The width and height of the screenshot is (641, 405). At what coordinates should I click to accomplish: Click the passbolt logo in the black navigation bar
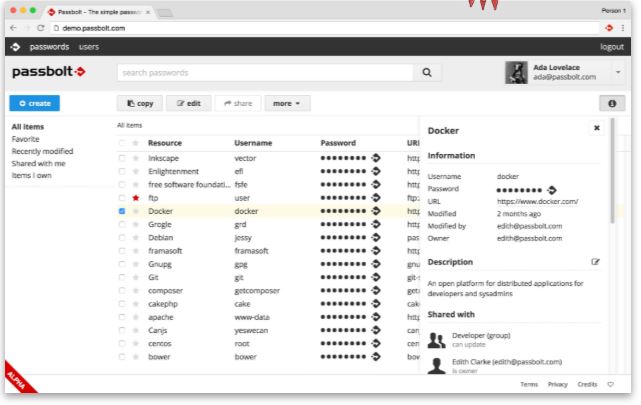[x=15, y=47]
